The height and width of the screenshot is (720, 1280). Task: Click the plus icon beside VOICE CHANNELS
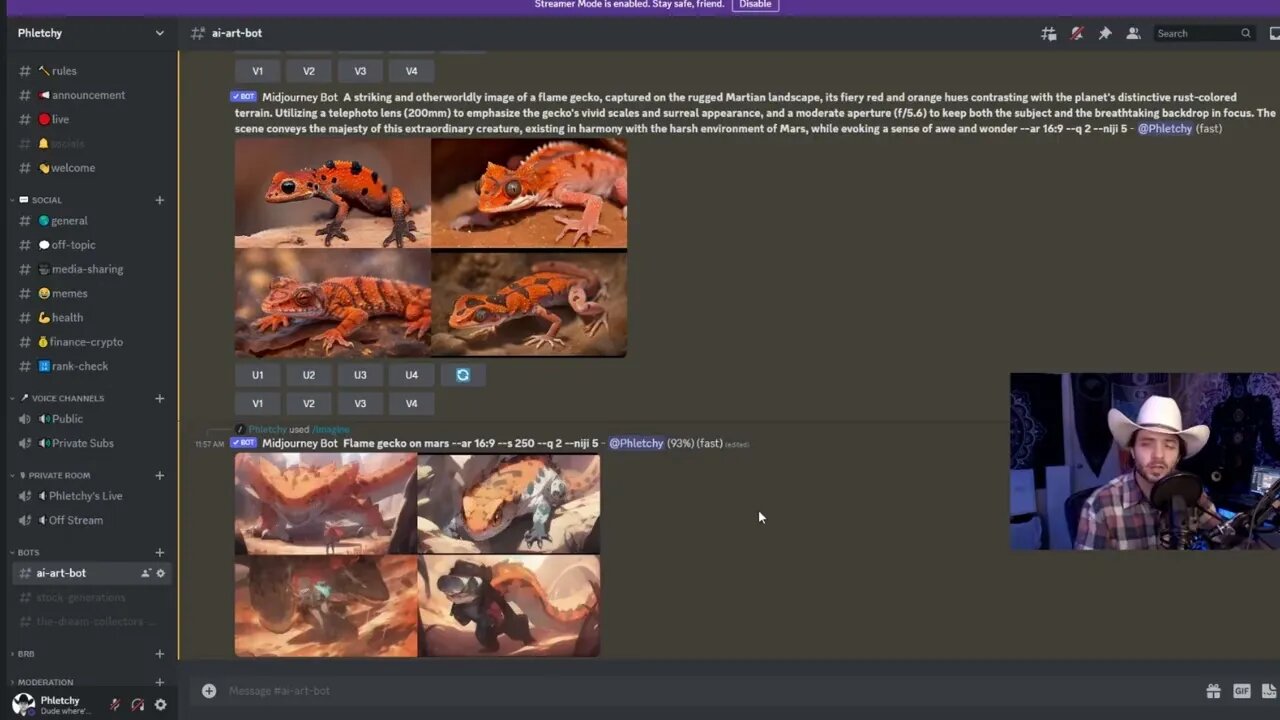tap(159, 398)
